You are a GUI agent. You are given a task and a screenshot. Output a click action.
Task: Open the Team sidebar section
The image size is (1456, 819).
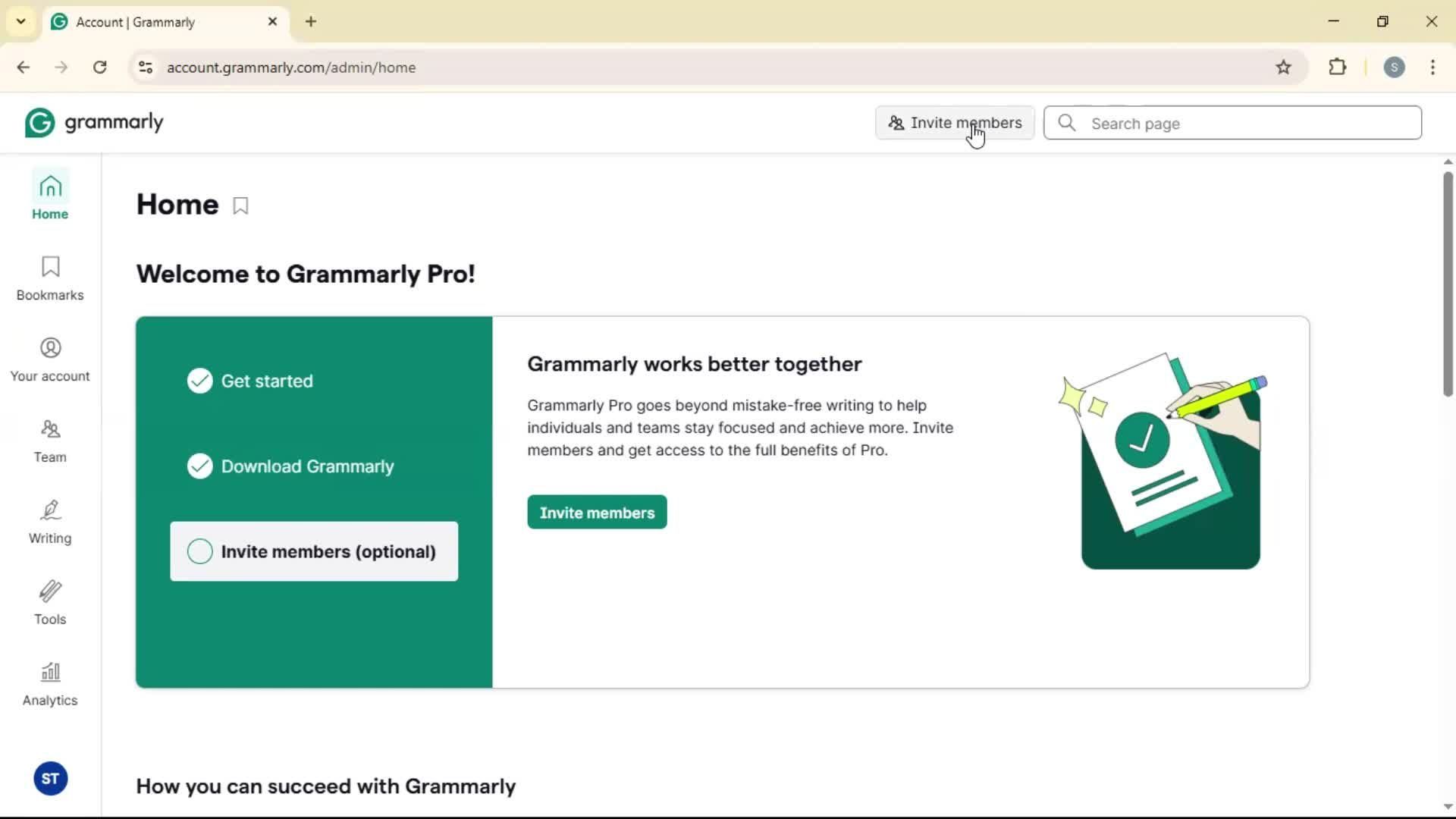click(50, 441)
